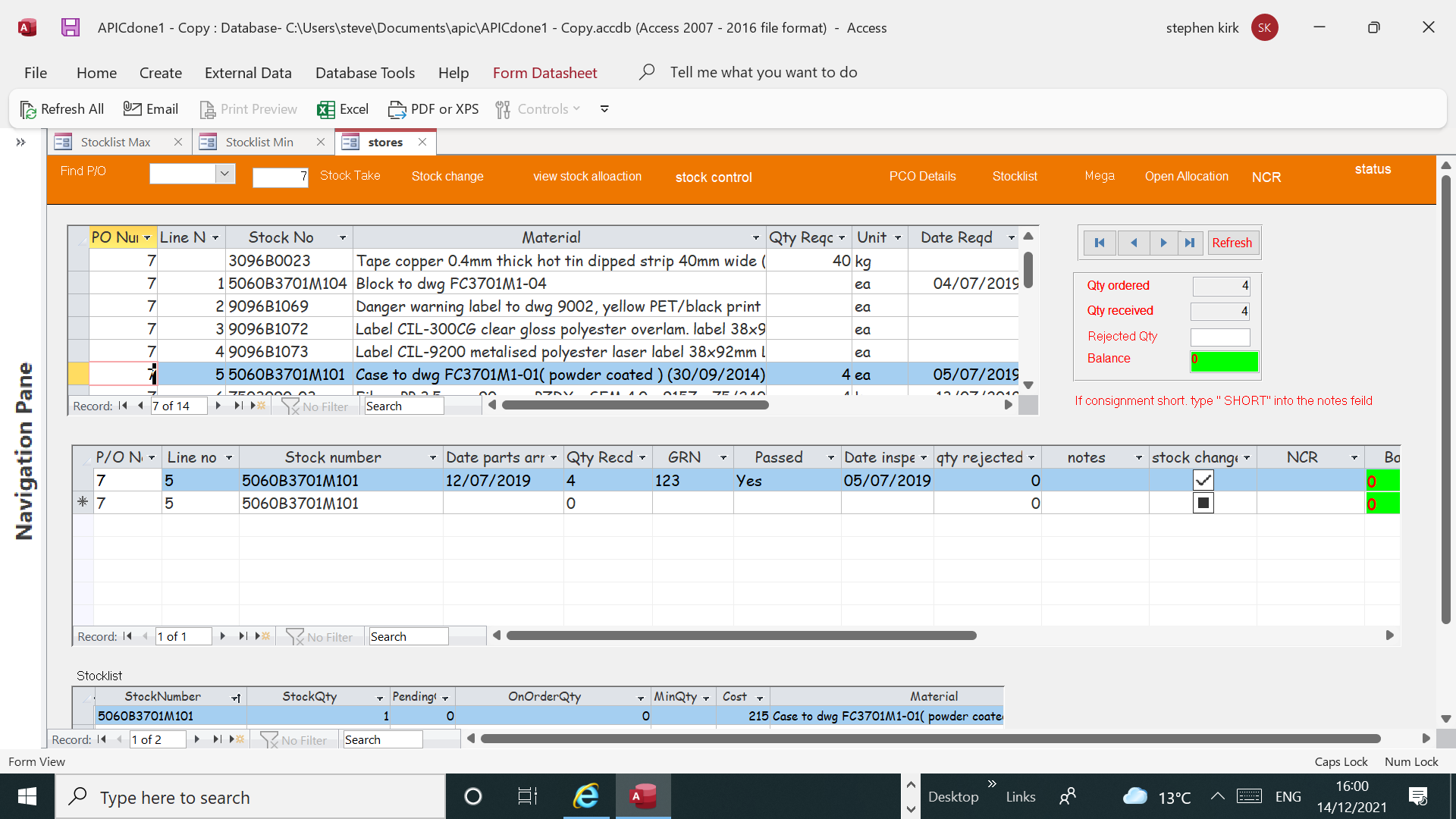Screen dimensions: 1456x819
Task: Open the Tell me search magnifier
Action: tap(647, 72)
